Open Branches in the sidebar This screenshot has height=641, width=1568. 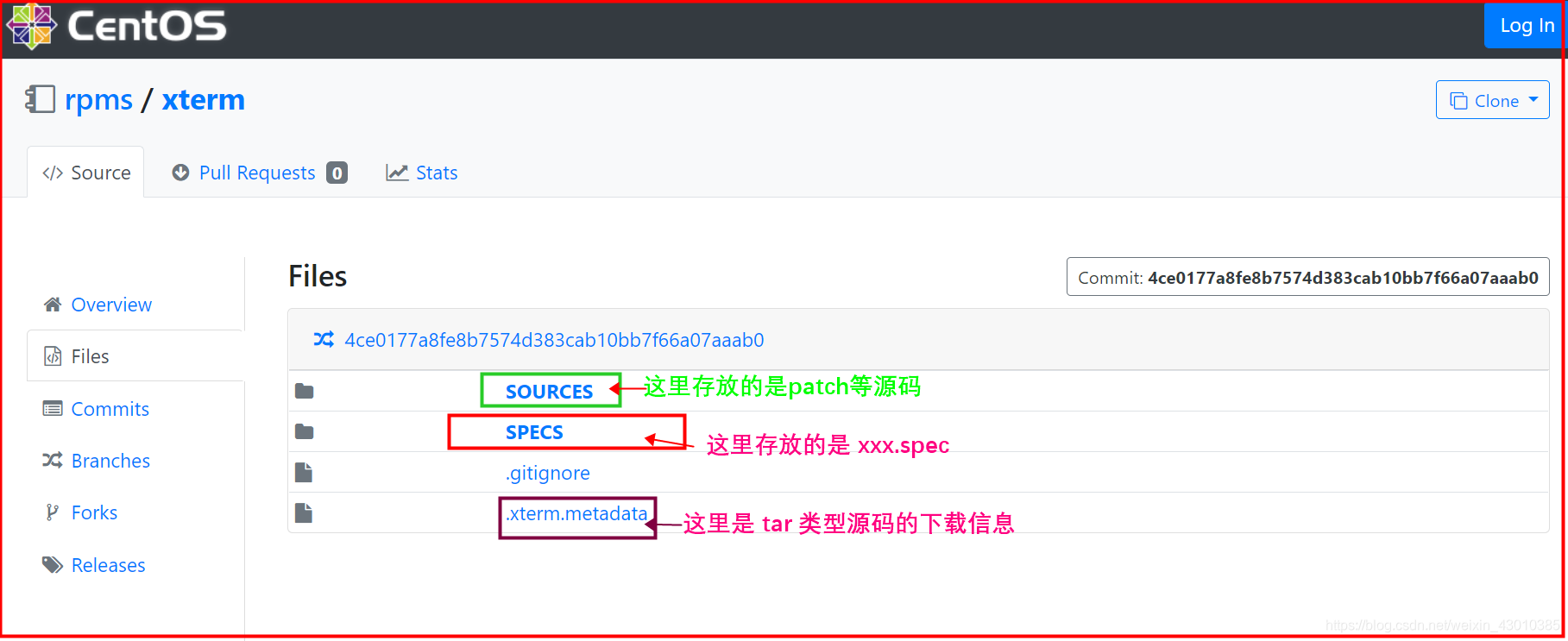pos(110,461)
